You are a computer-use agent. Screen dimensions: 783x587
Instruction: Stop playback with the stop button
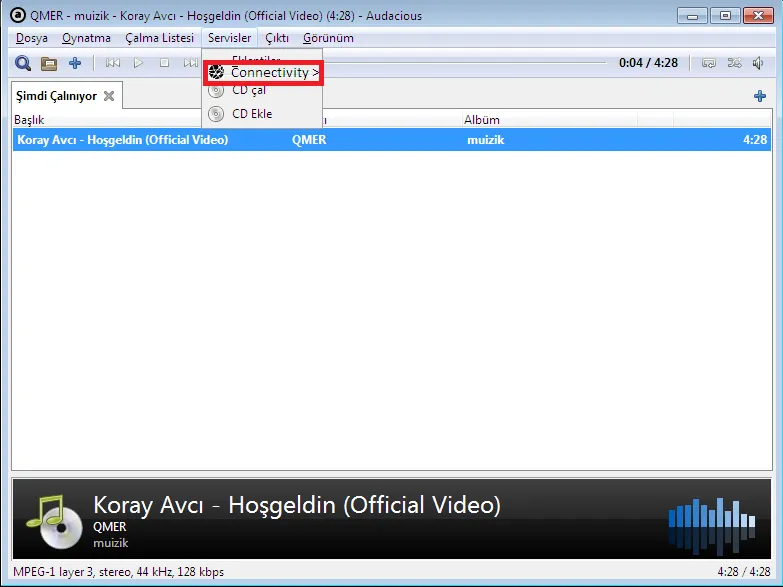coord(164,63)
